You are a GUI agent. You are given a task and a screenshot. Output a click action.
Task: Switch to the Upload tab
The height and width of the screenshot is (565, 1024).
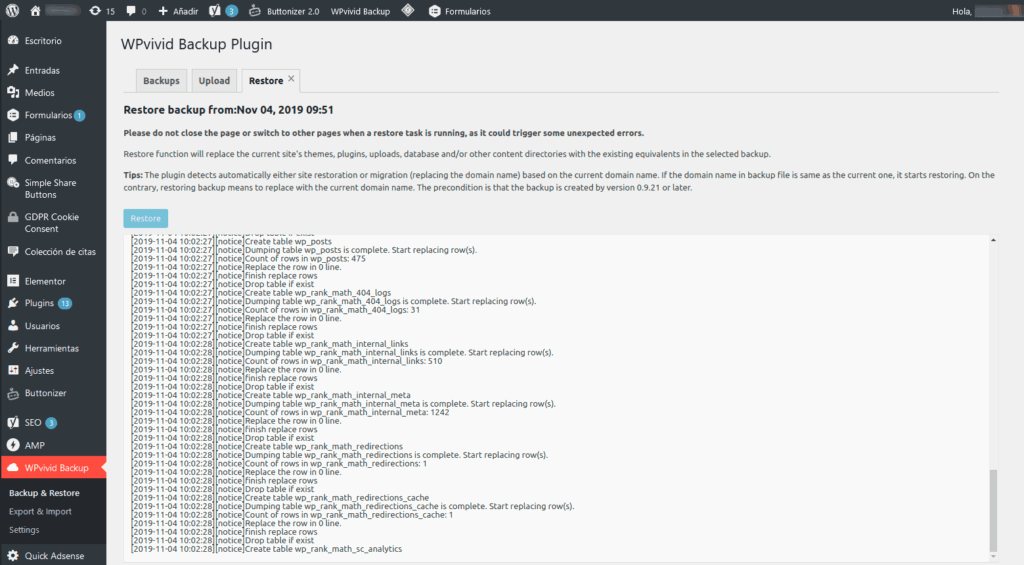(214, 81)
